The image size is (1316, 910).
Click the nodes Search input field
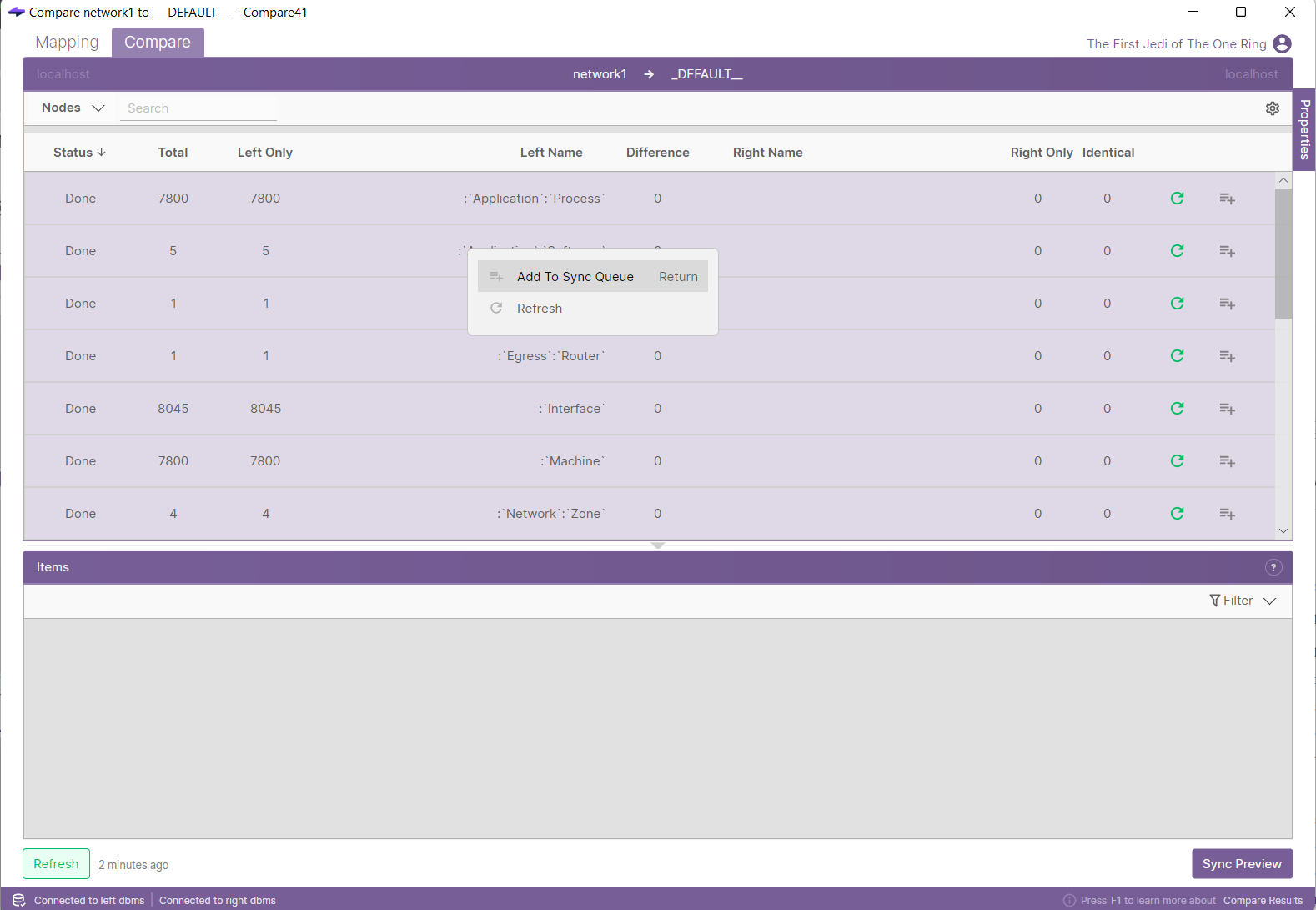click(198, 108)
